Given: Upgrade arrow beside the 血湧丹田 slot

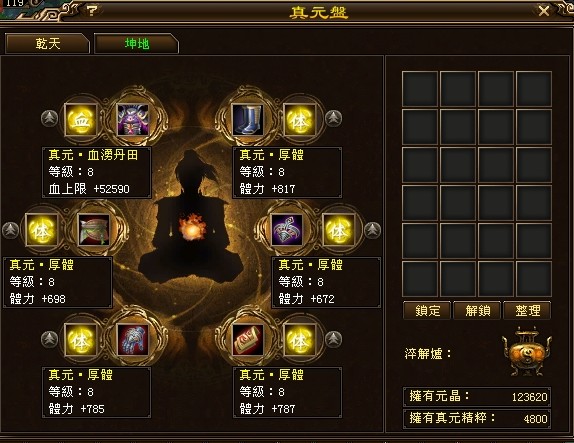Looking at the screenshot, I should [x=49, y=119].
